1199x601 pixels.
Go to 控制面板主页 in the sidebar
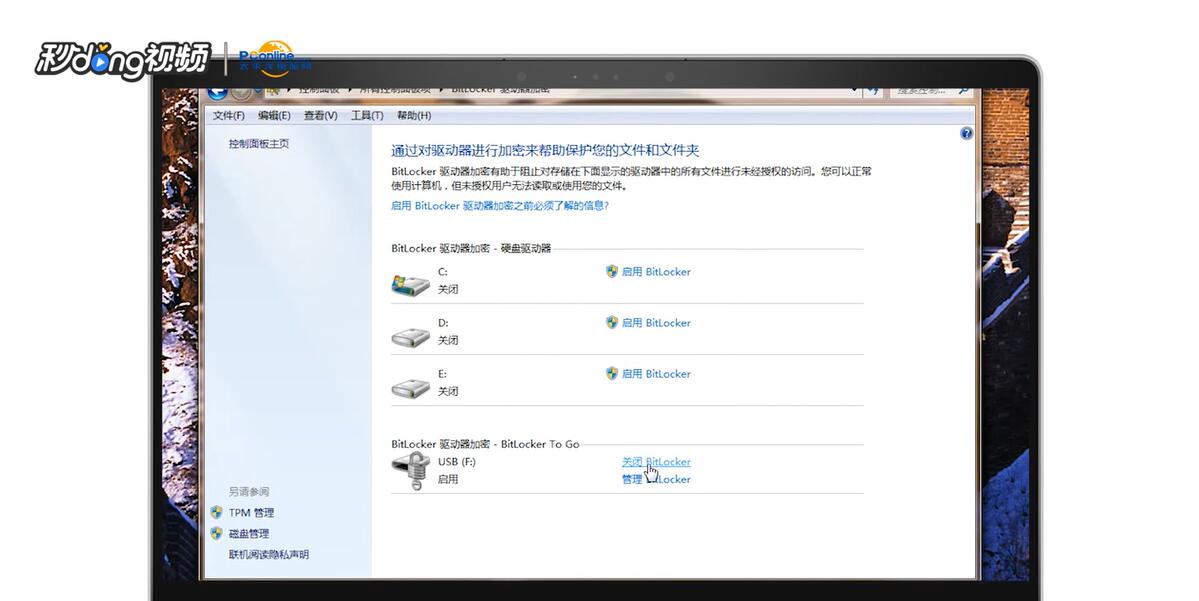(258, 144)
